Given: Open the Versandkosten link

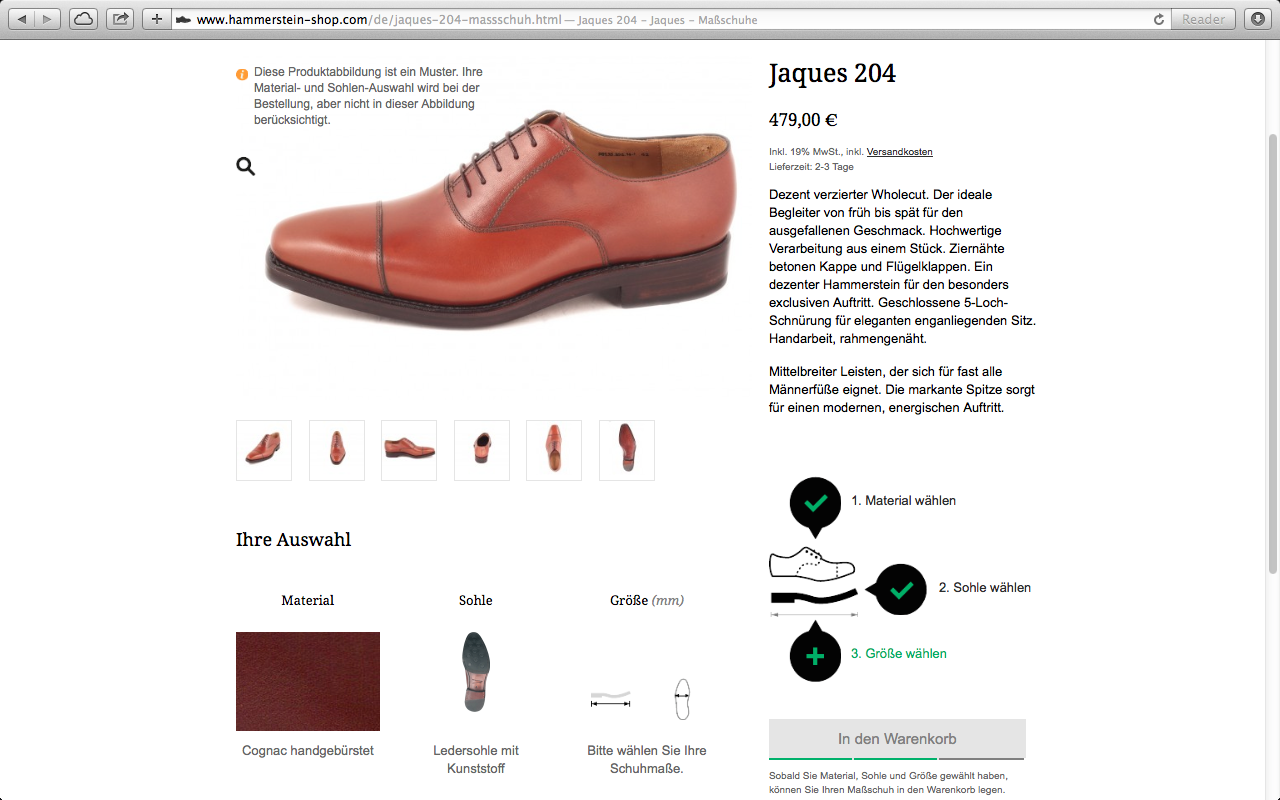Looking at the screenshot, I should [899, 152].
